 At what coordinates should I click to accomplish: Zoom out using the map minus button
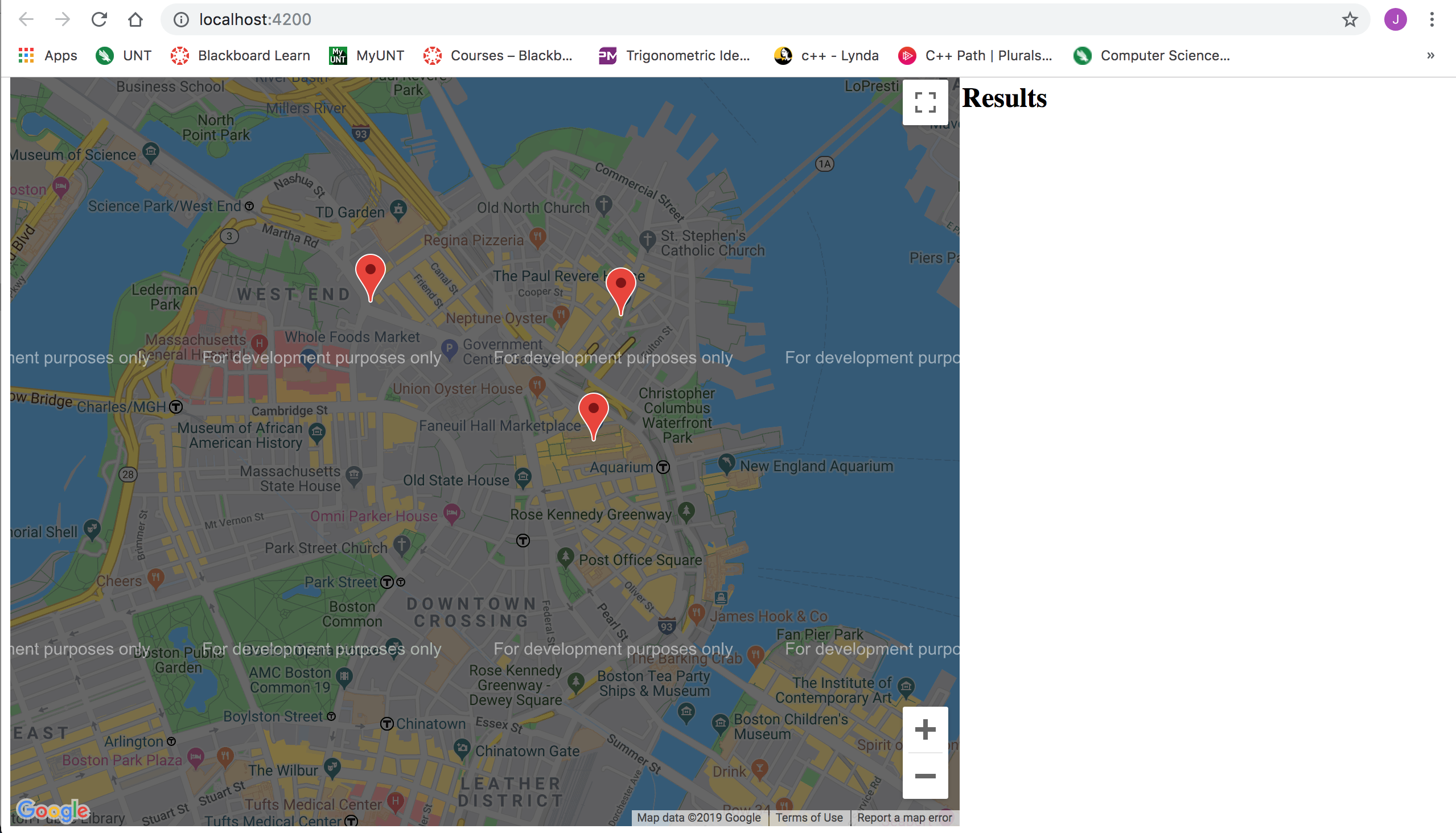pos(925,776)
